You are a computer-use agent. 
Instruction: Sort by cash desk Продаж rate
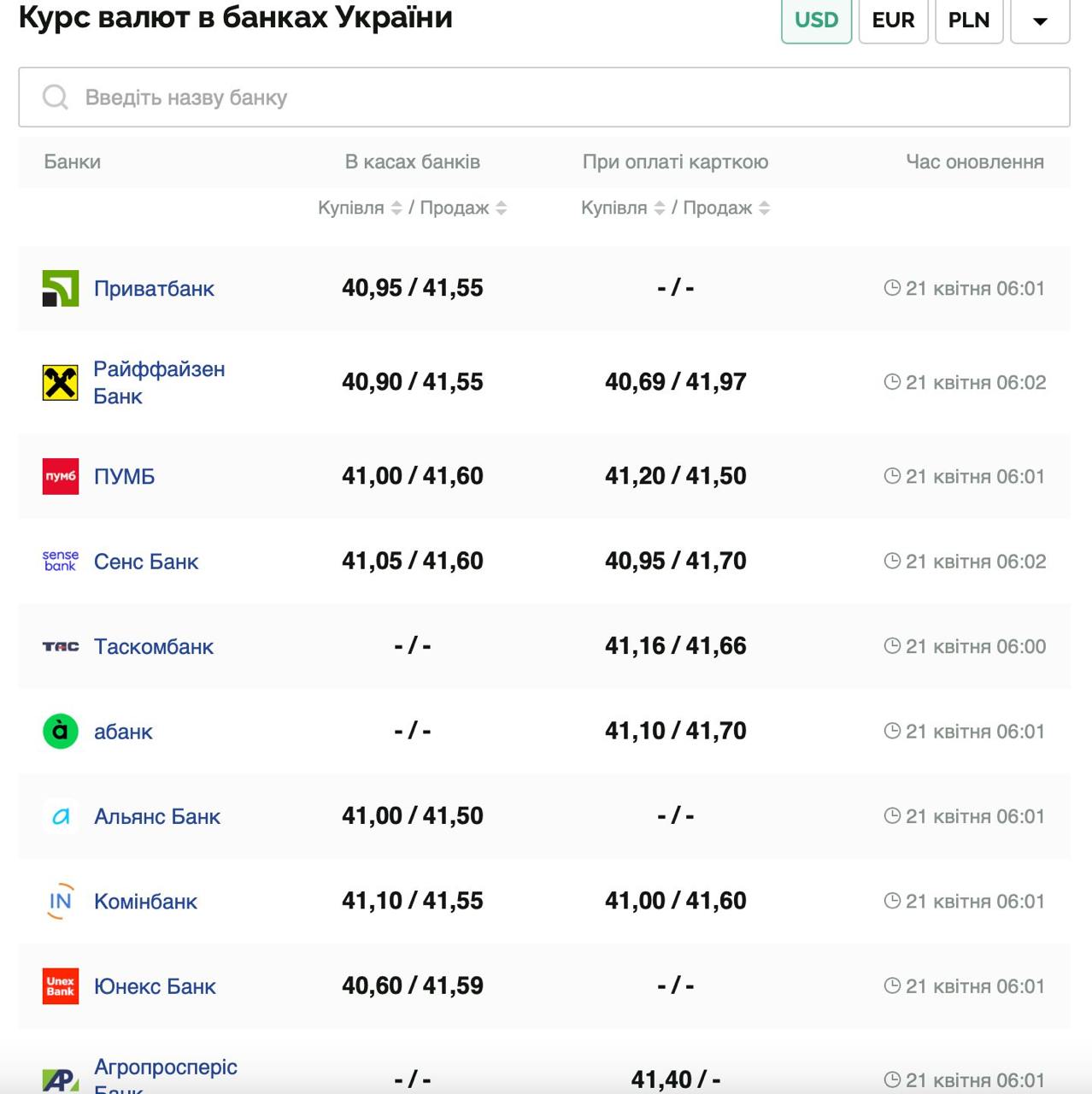[502, 208]
